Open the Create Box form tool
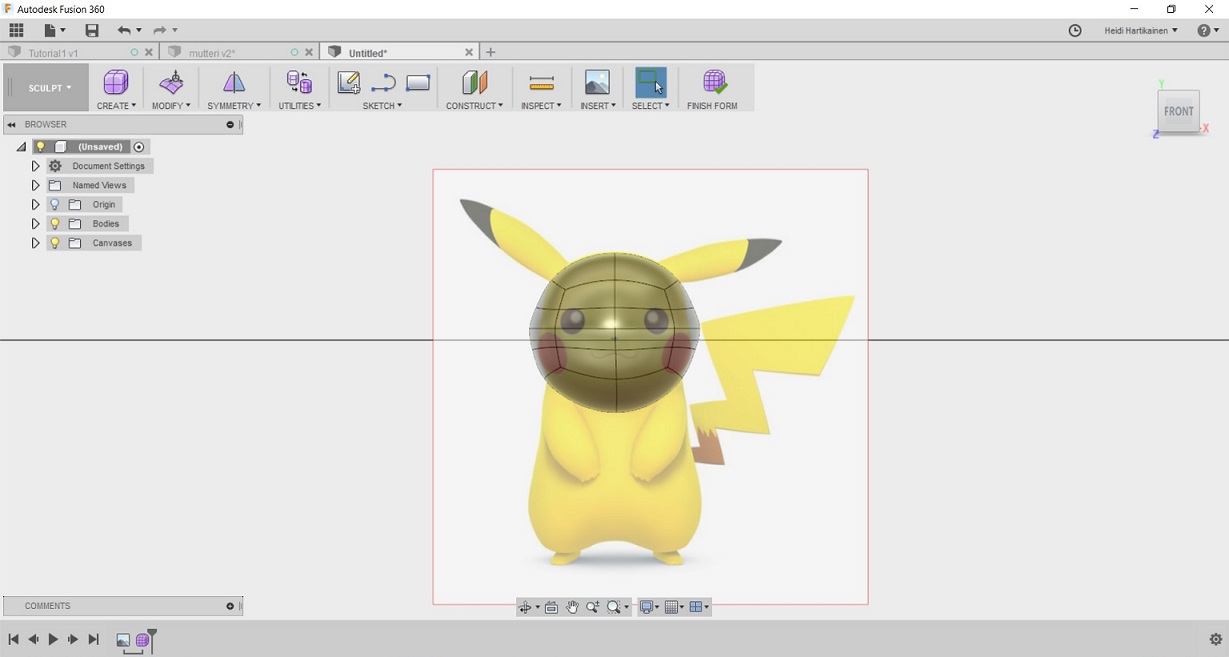The height and width of the screenshot is (657, 1229). click(116, 83)
